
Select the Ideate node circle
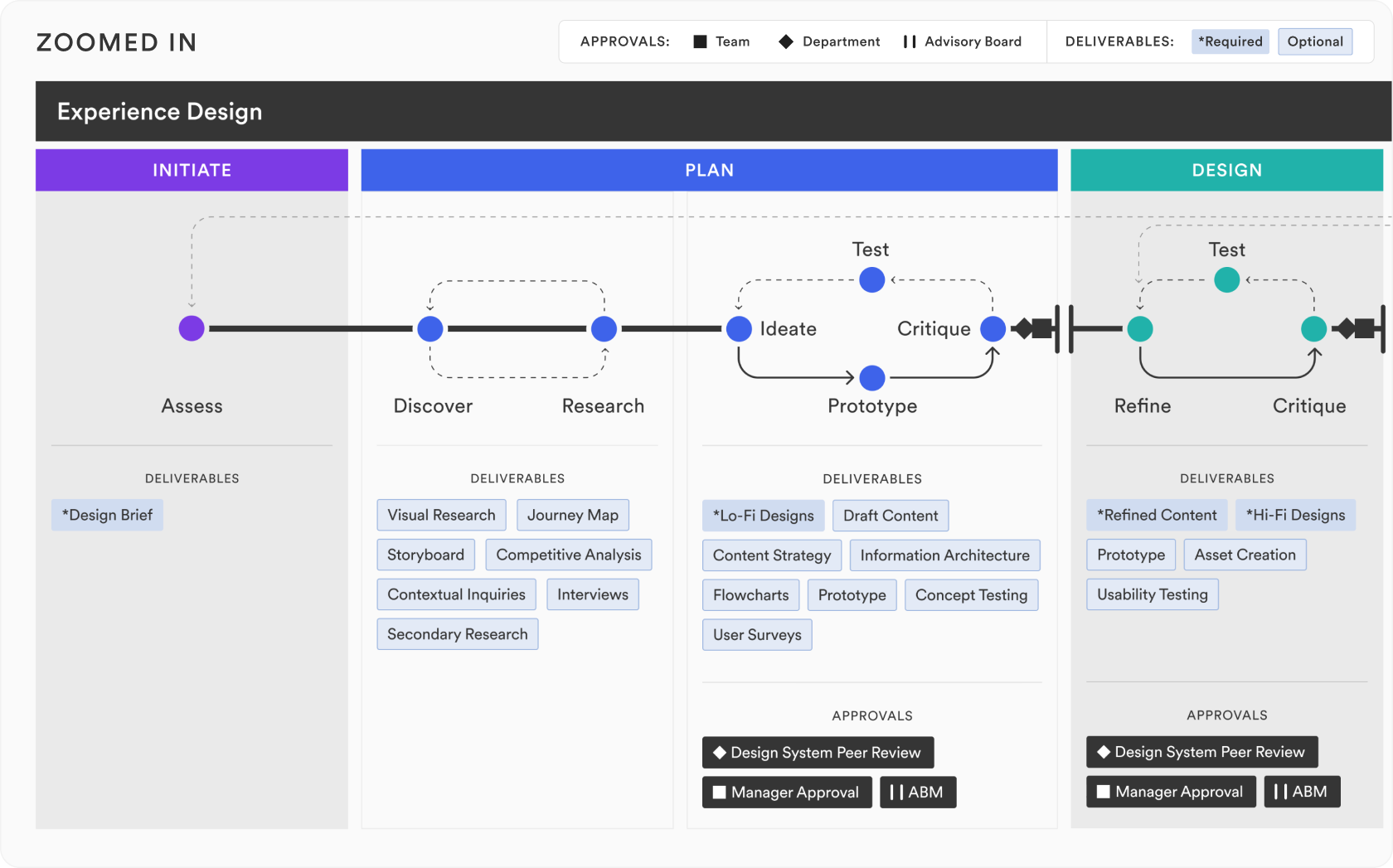739,328
